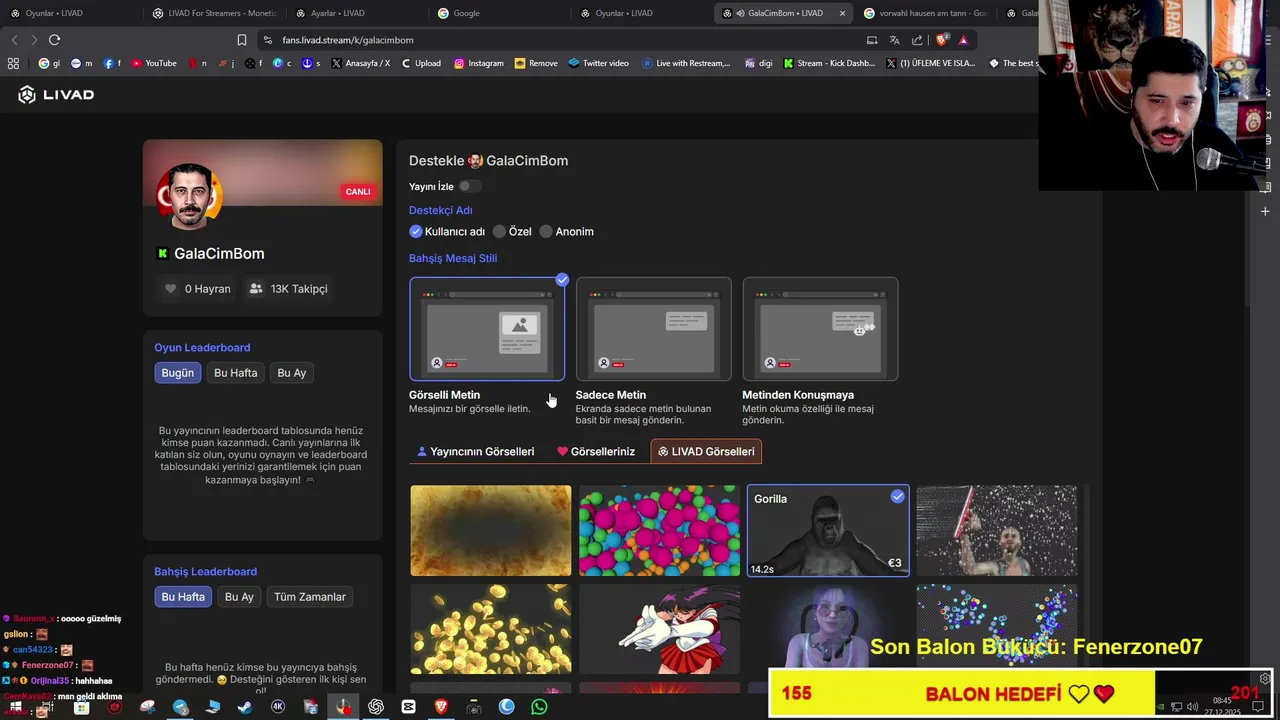Open WhatsApp from the Windows taskbar
The height and width of the screenshot is (720, 1280).
click(539, 707)
